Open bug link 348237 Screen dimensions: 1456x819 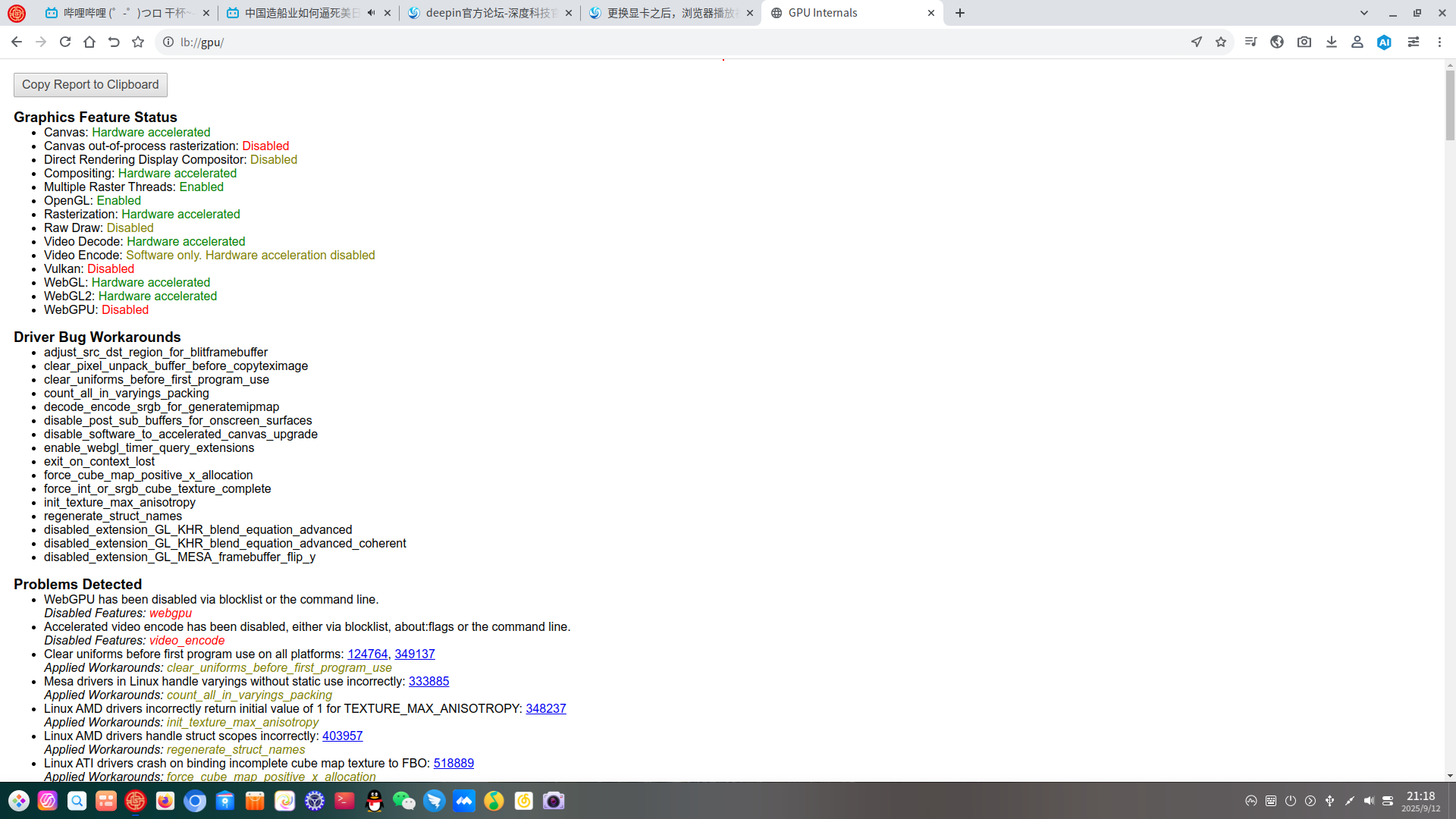546,709
